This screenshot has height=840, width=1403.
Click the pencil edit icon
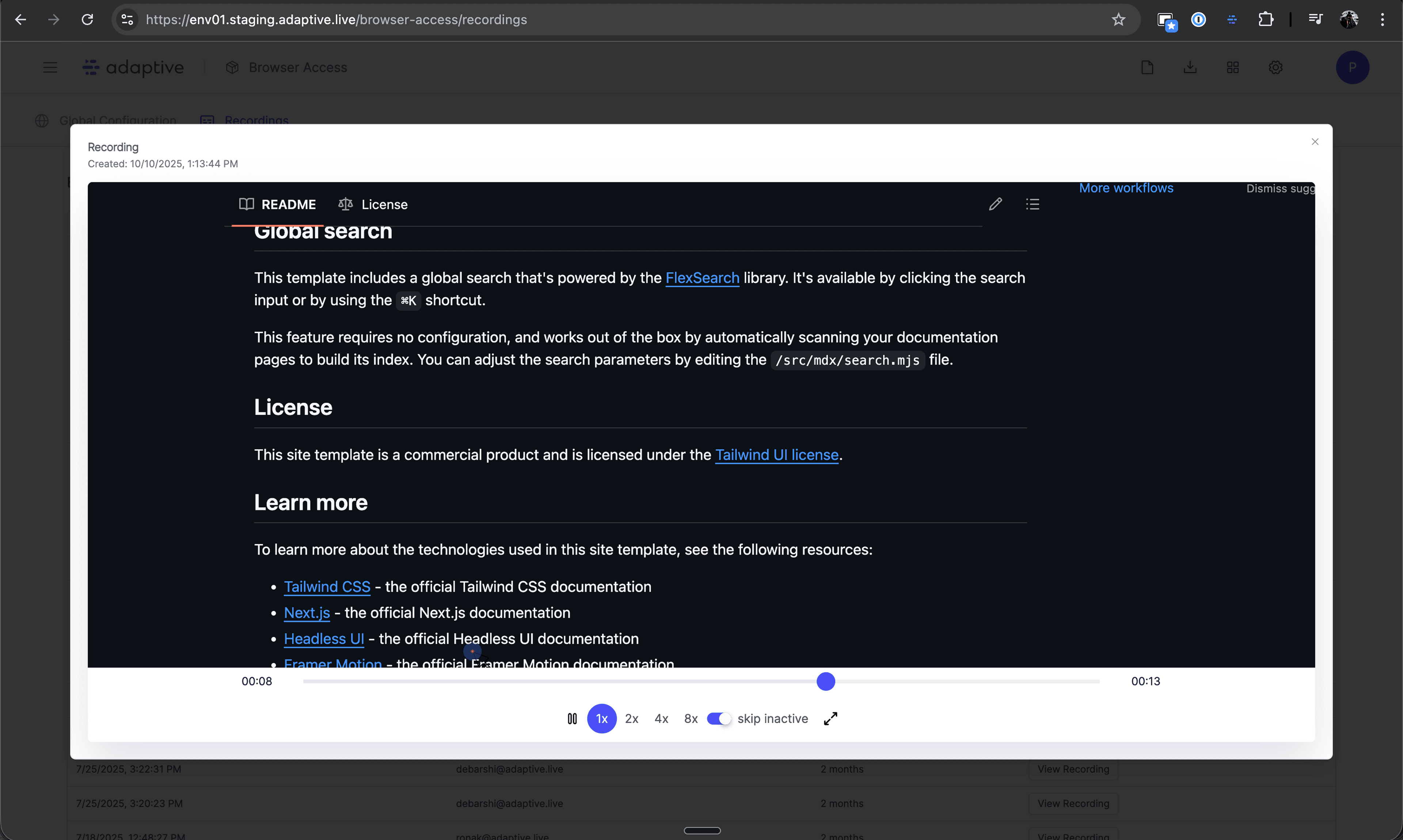pyautogui.click(x=996, y=204)
